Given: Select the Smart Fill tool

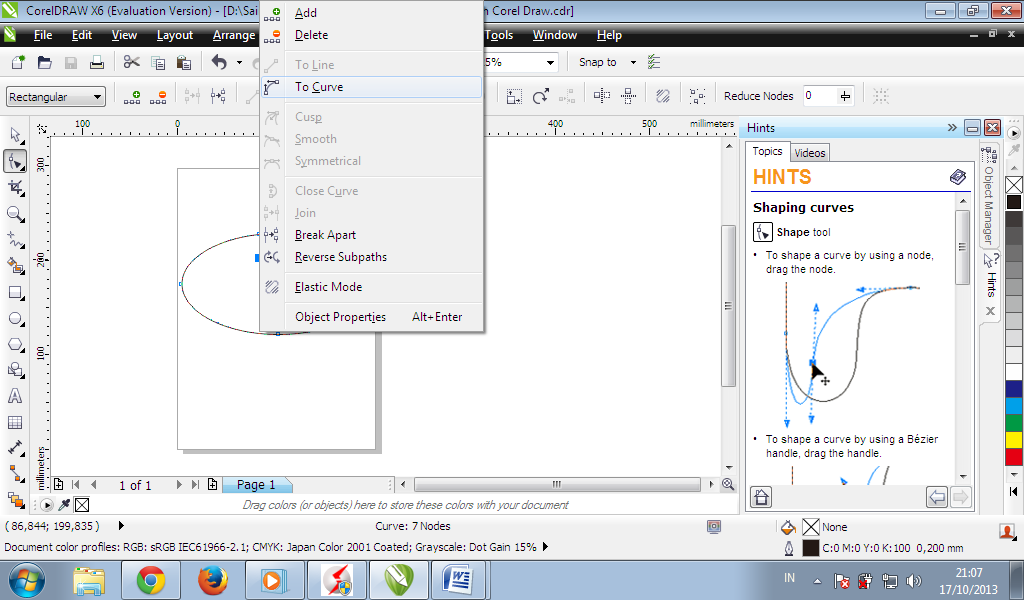Looking at the screenshot, I should (16, 266).
